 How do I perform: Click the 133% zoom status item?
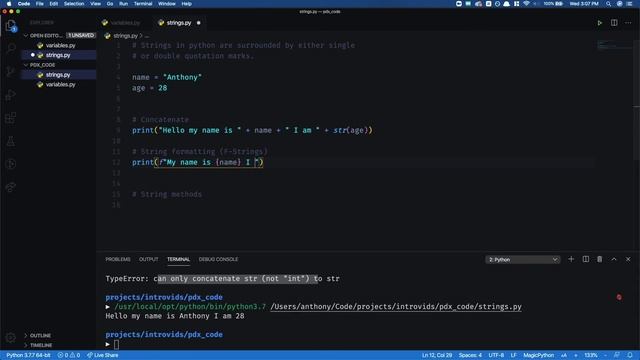[x=591, y=355]
